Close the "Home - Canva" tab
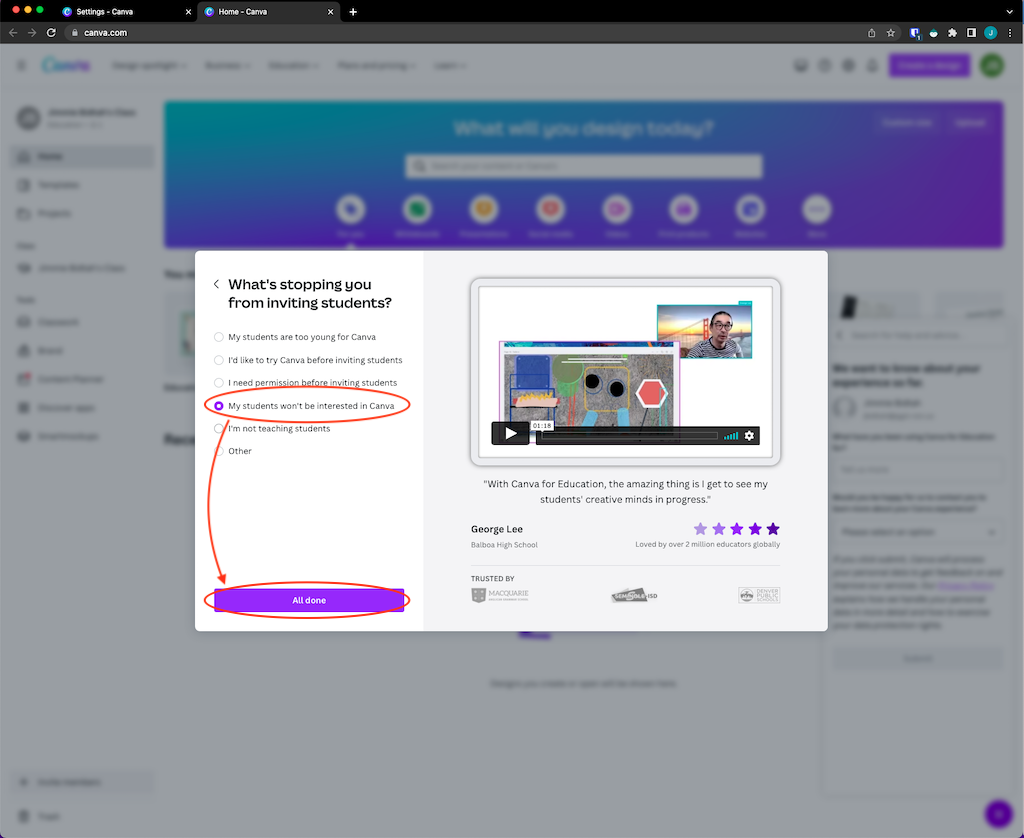This screenshot has width=1024, height=838. 330,12
